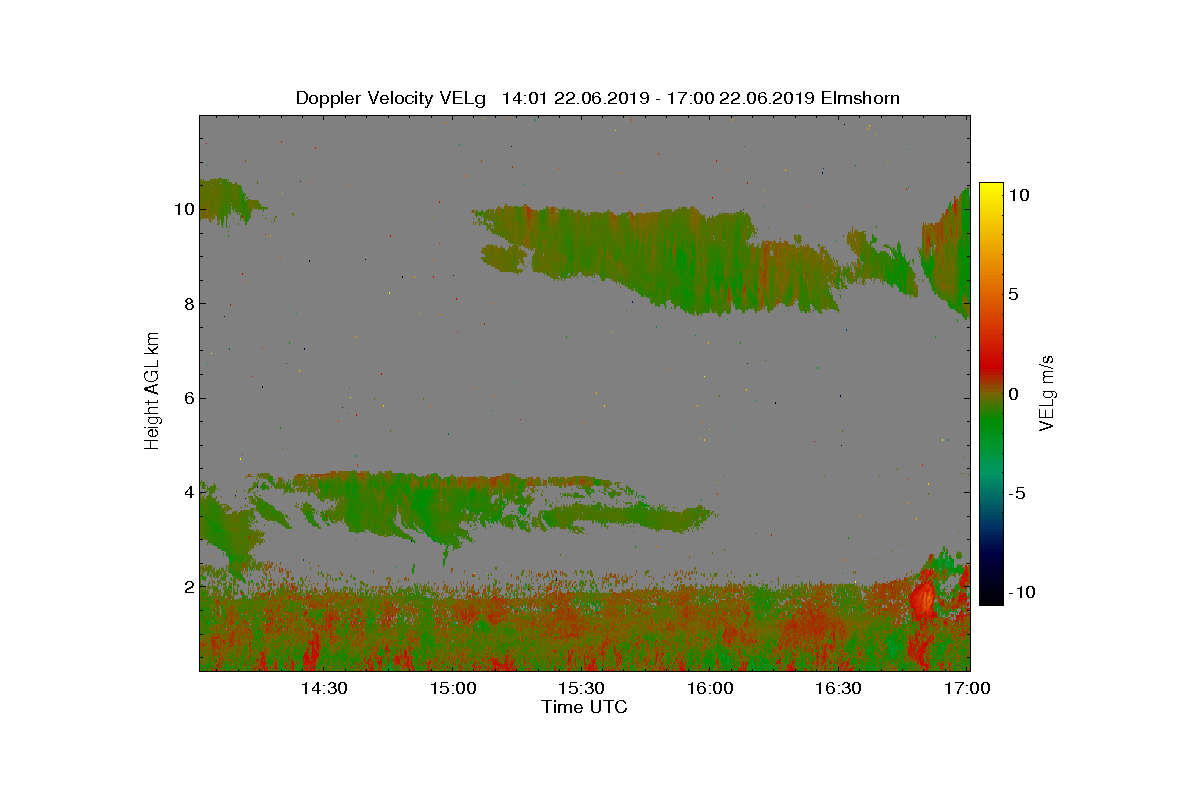Click the "14:30" time tick label
The height and width of the screenshot is (800, 1200).
(x=323, y=689)
